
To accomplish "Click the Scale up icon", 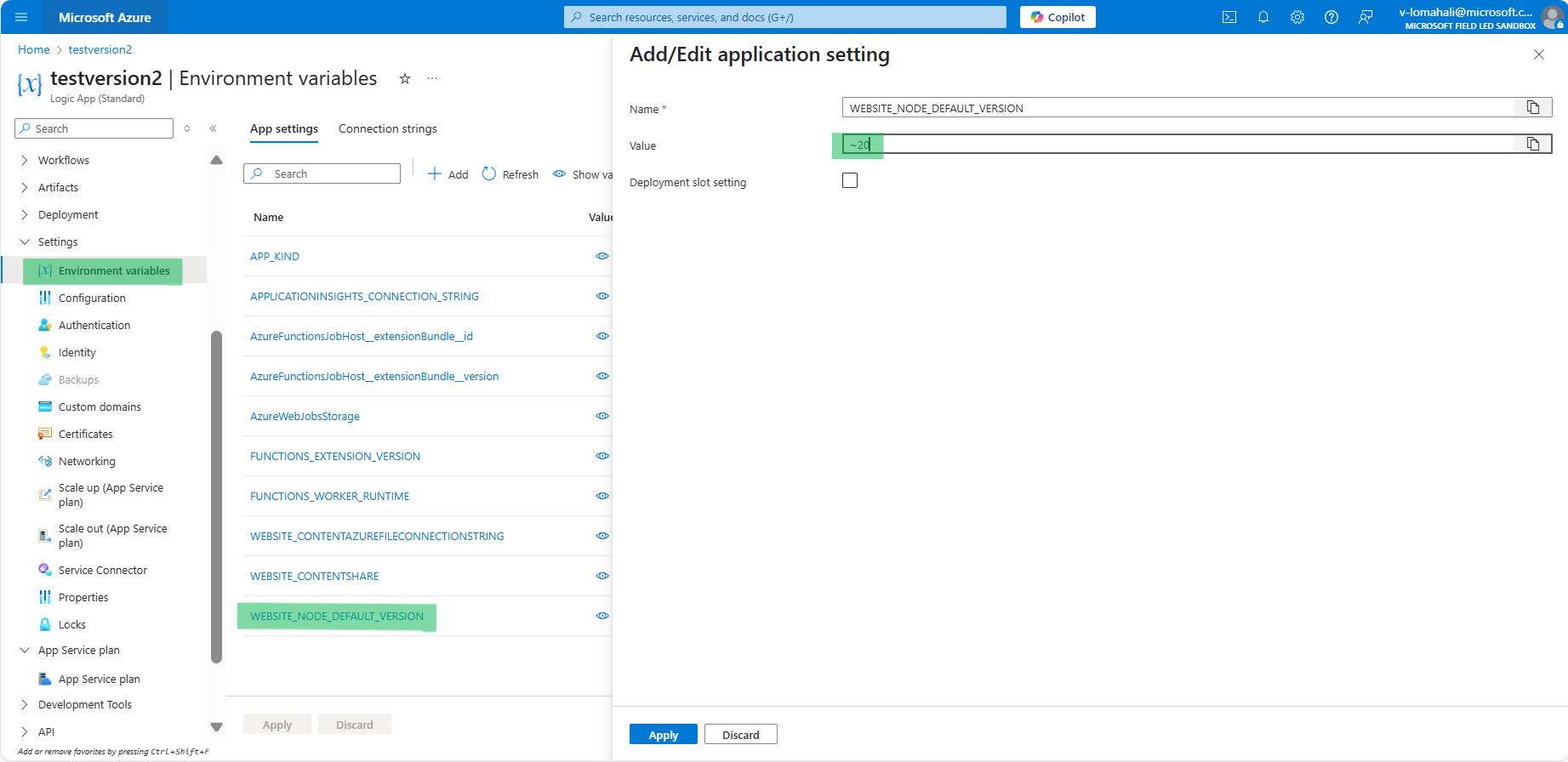I will click(x=45, y=494).
